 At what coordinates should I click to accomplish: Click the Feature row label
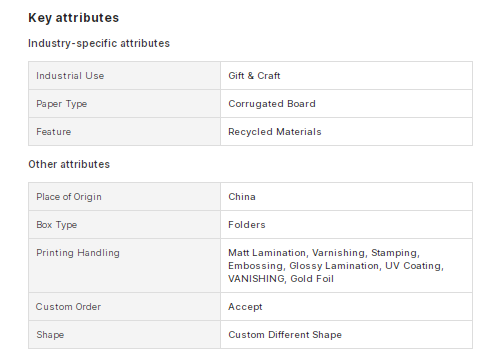click(x=54, y=132)
